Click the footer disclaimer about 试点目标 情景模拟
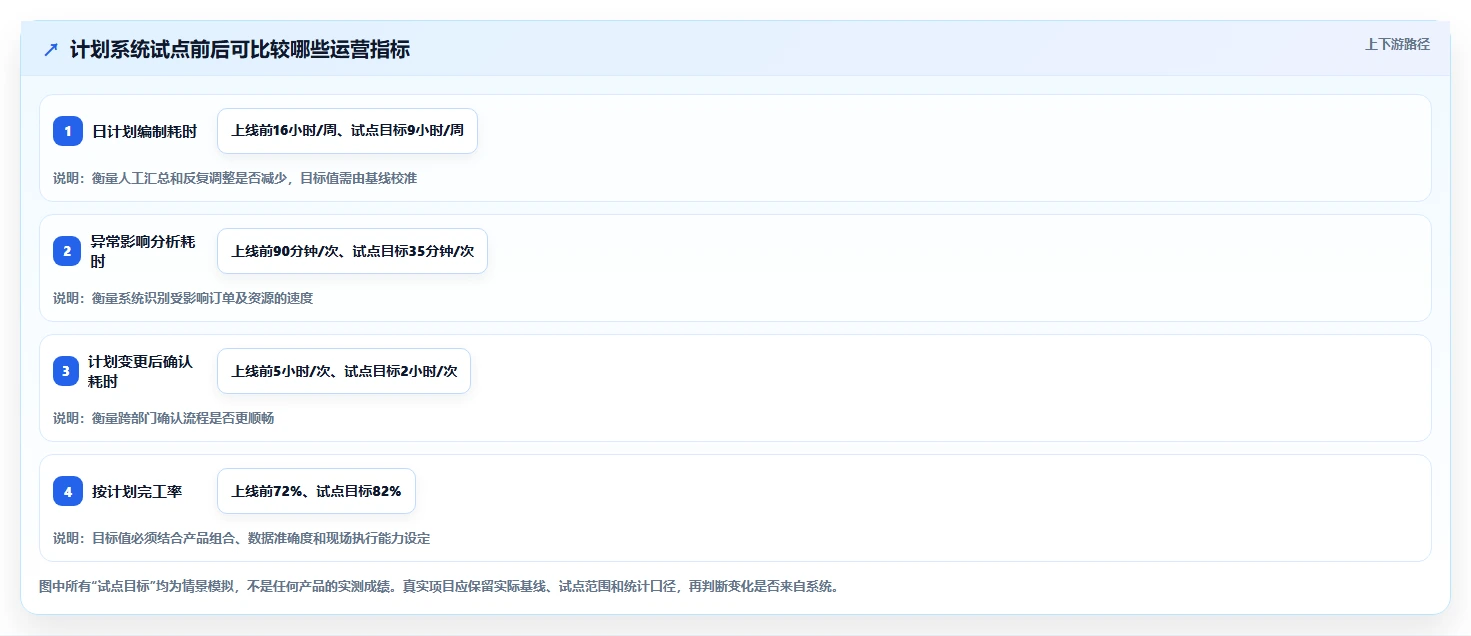The width and height of the screenshot is (1471, 636). click(438, 586)
